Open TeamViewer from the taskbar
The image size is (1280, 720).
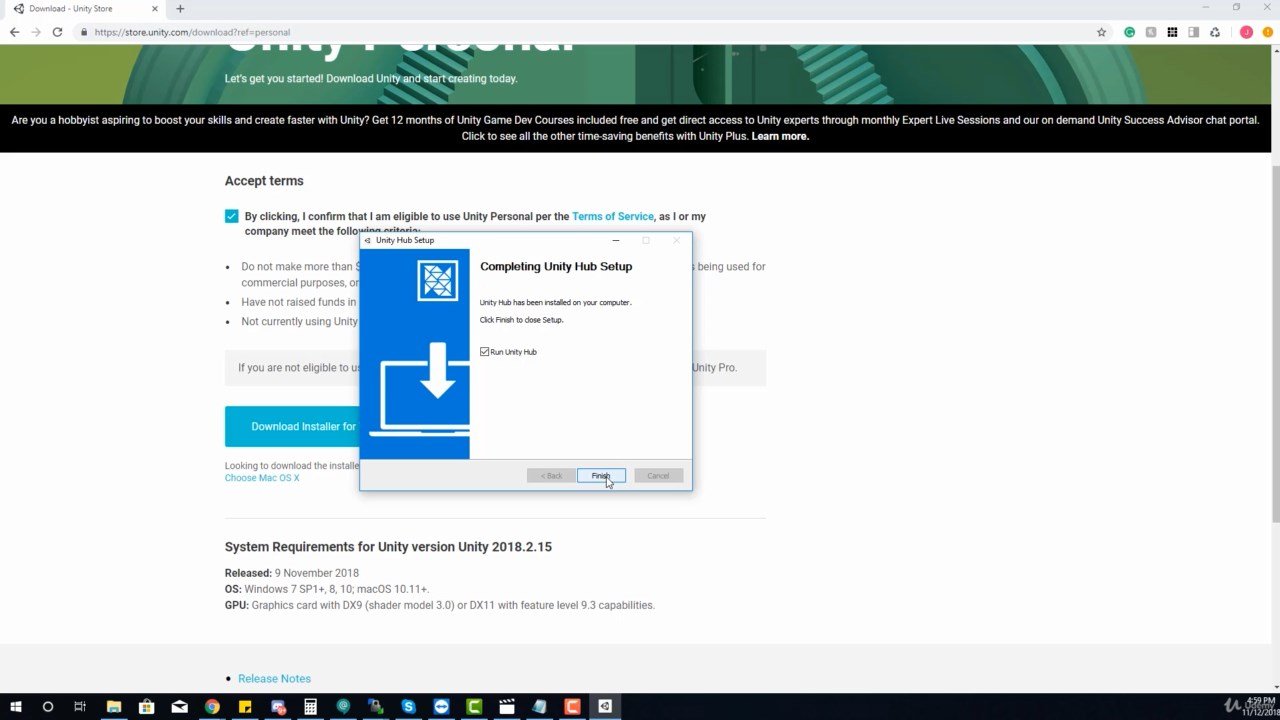click(x=441, y=706)
